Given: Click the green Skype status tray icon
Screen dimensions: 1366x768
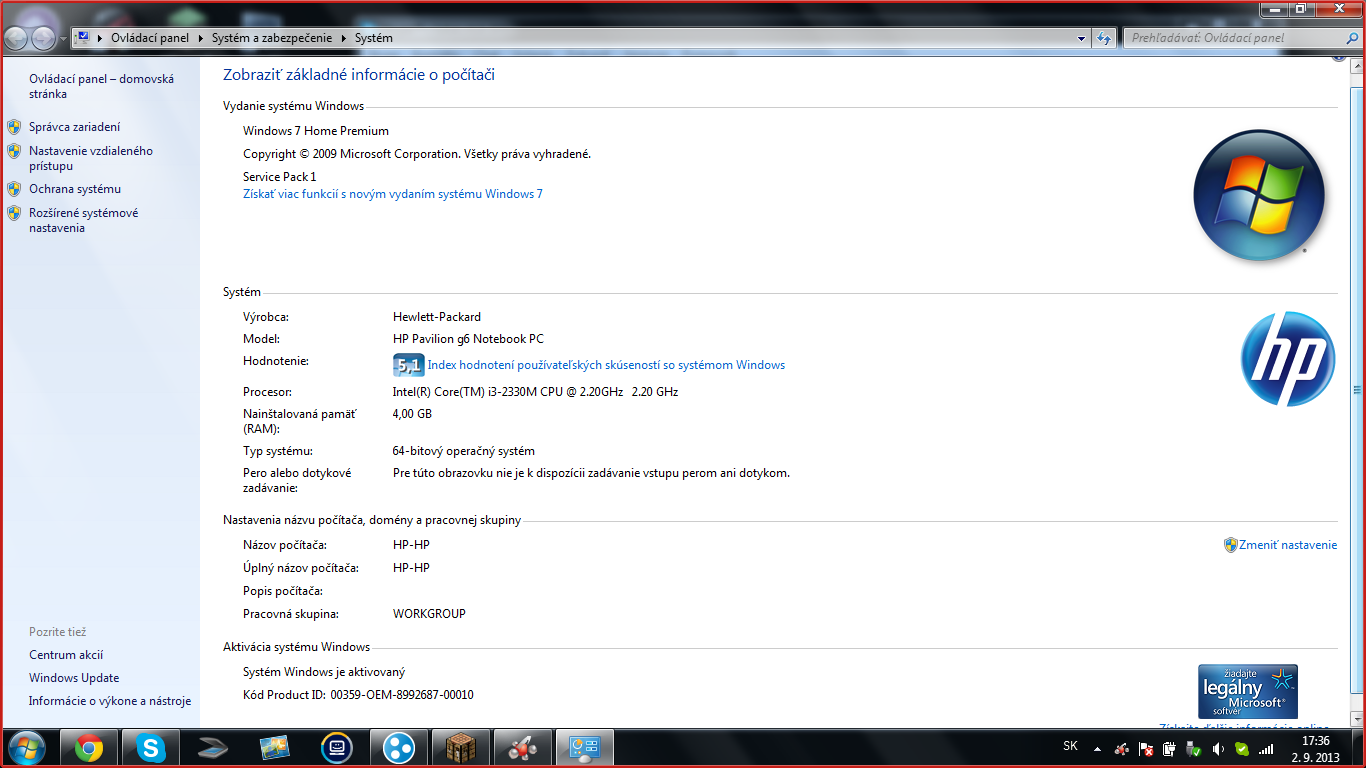Looking at the screenshot, I should [1242, 748].
